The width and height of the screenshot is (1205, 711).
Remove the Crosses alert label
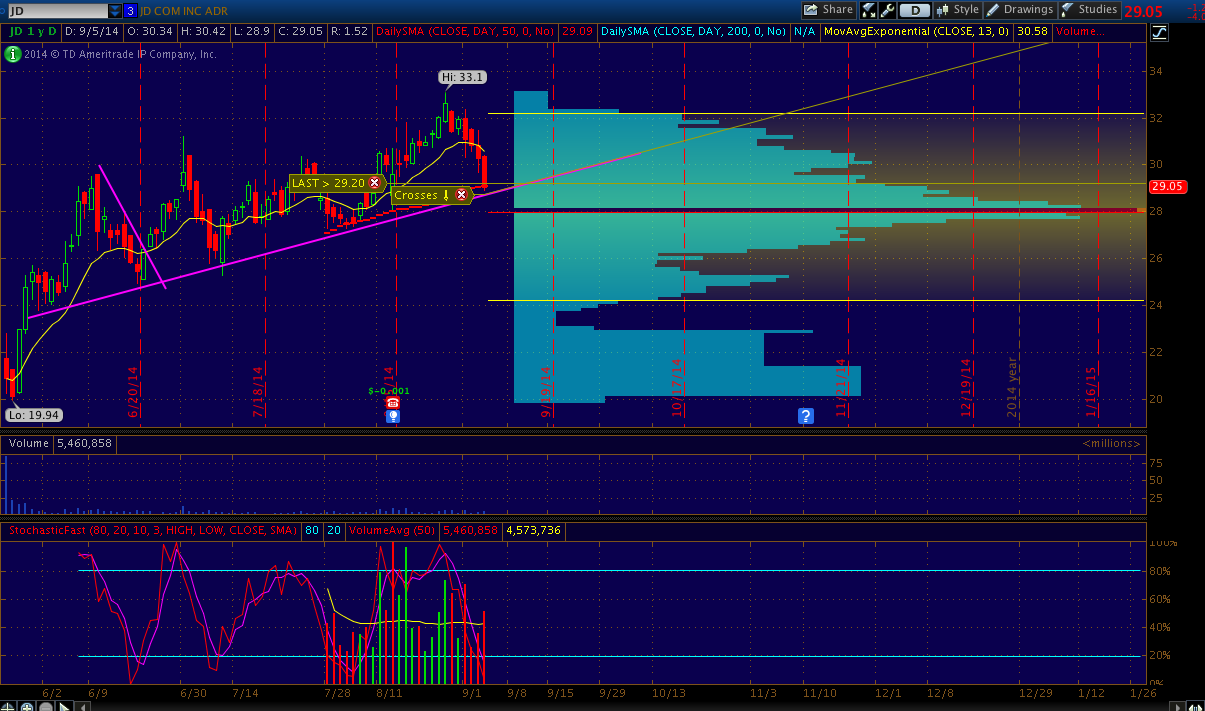click(x=461, y=195)
